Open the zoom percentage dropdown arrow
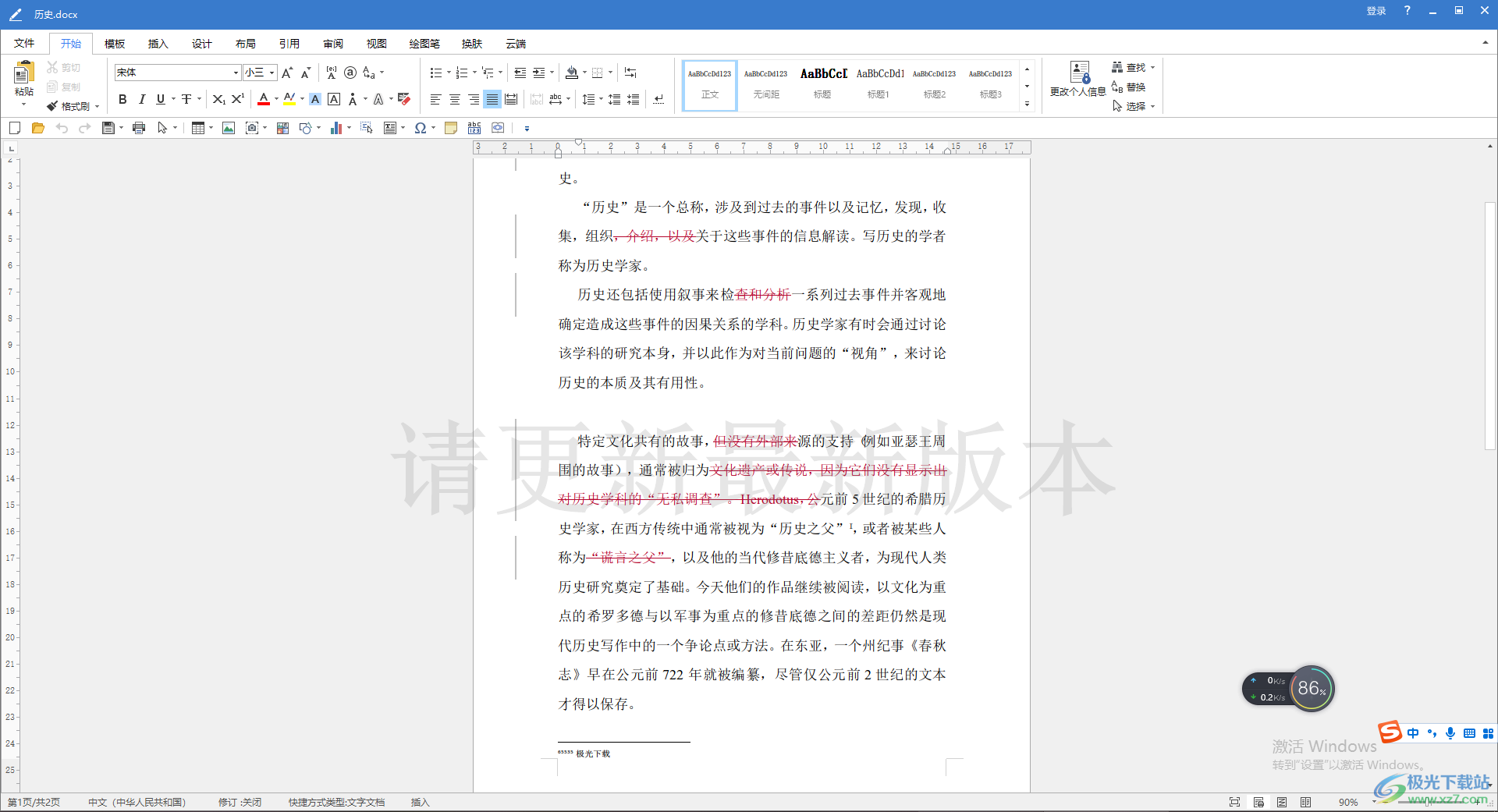This screenshot has width=1498, height=812. coord(1373,802)
